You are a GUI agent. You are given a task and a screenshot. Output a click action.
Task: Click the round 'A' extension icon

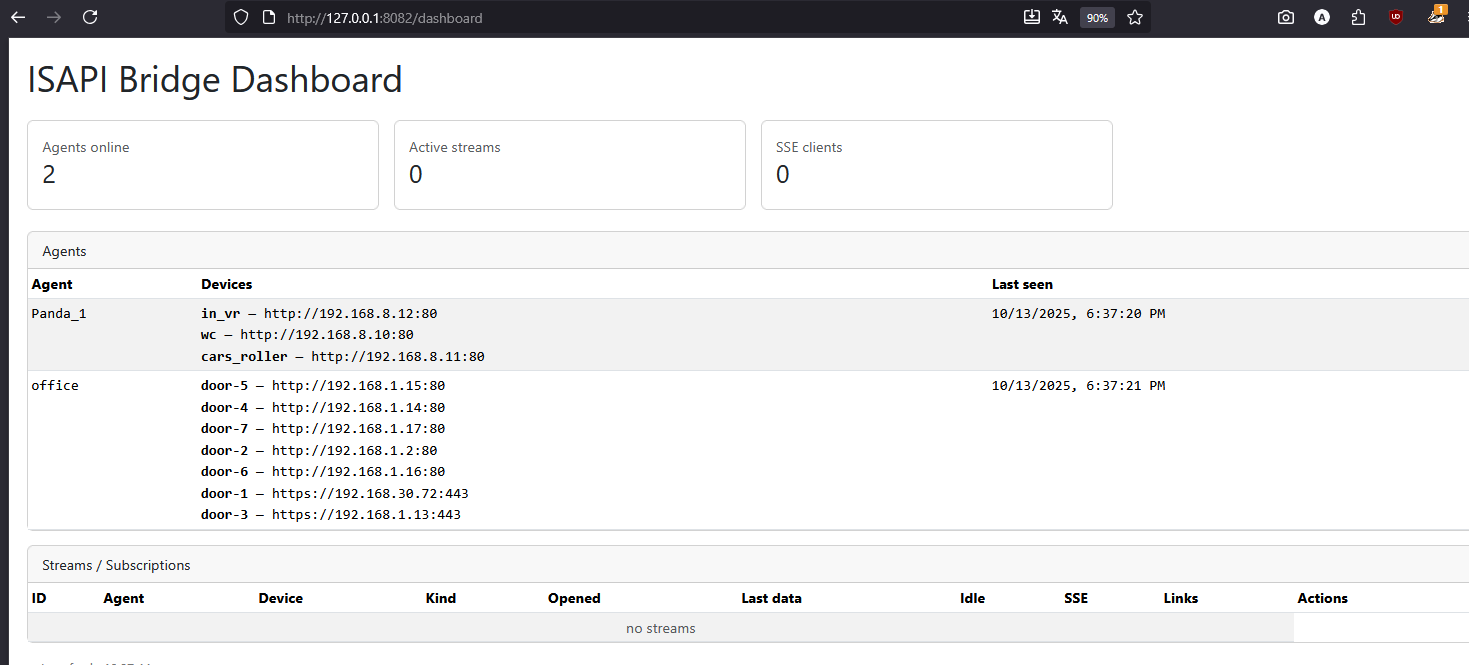(1322, 17)
